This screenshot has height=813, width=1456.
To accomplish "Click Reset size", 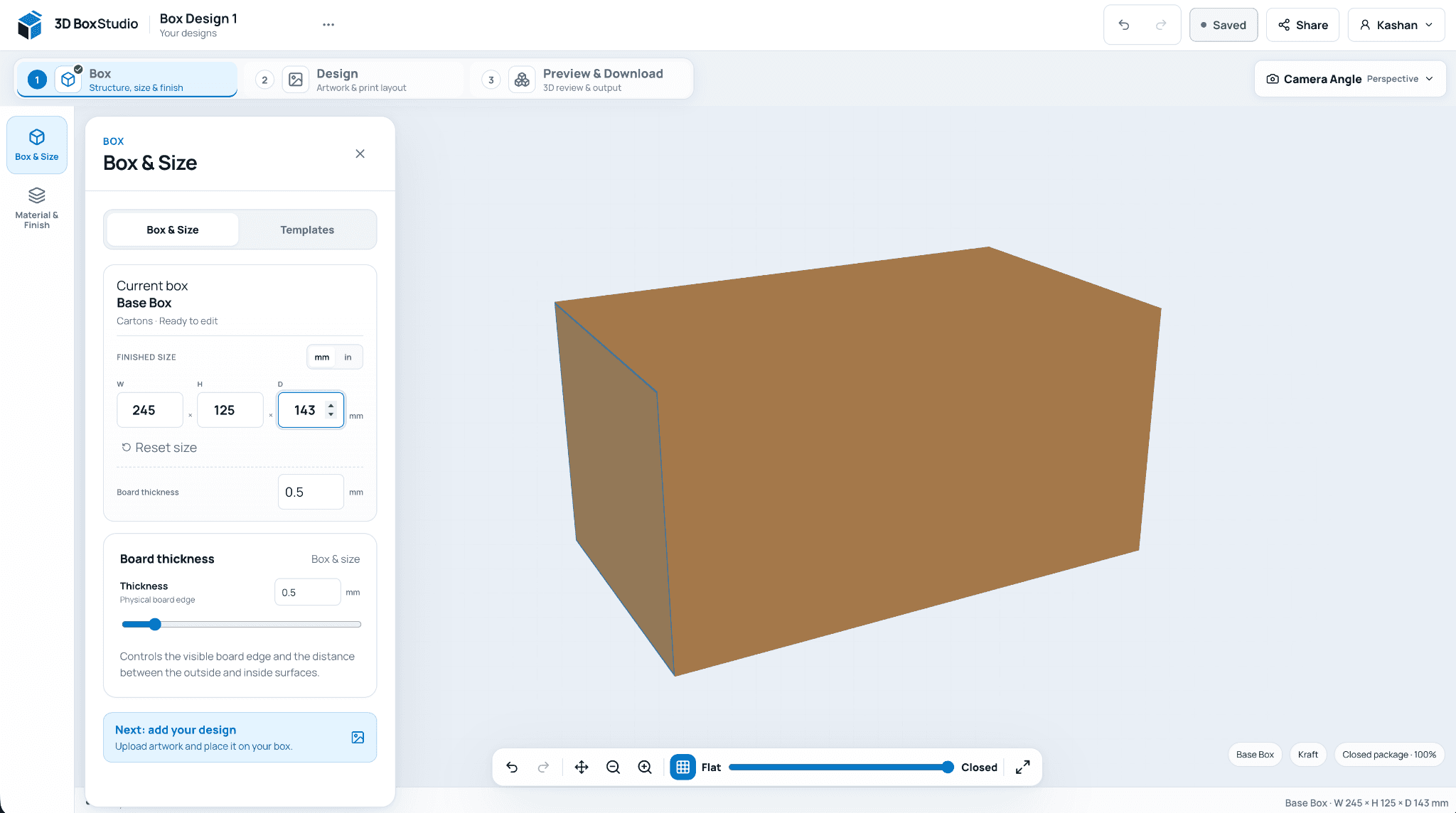I will (x=159, y=448).
